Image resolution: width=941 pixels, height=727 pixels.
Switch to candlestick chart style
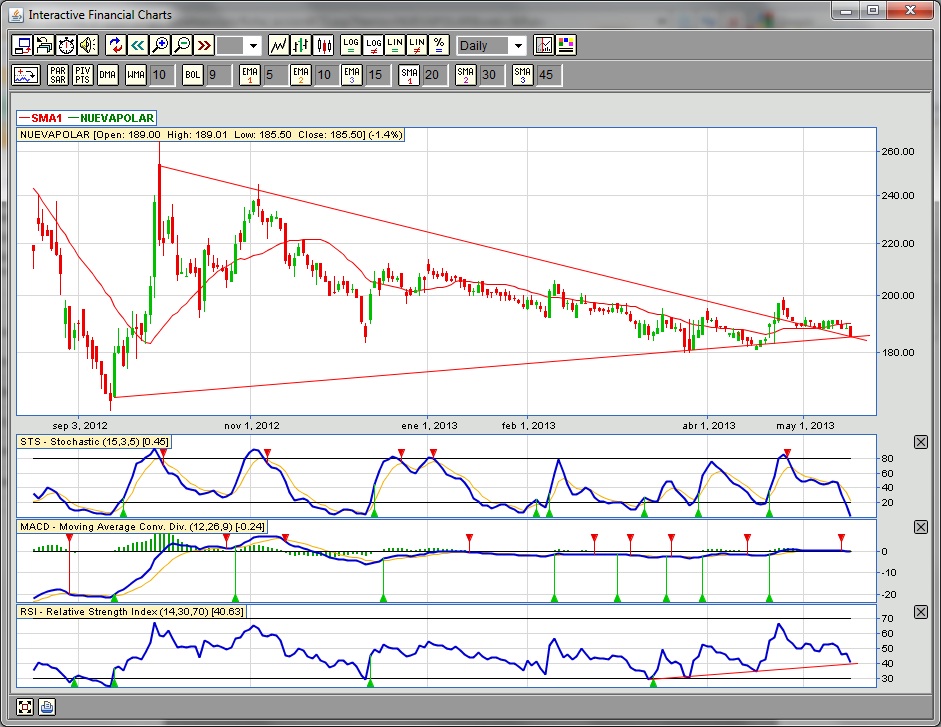323,45
